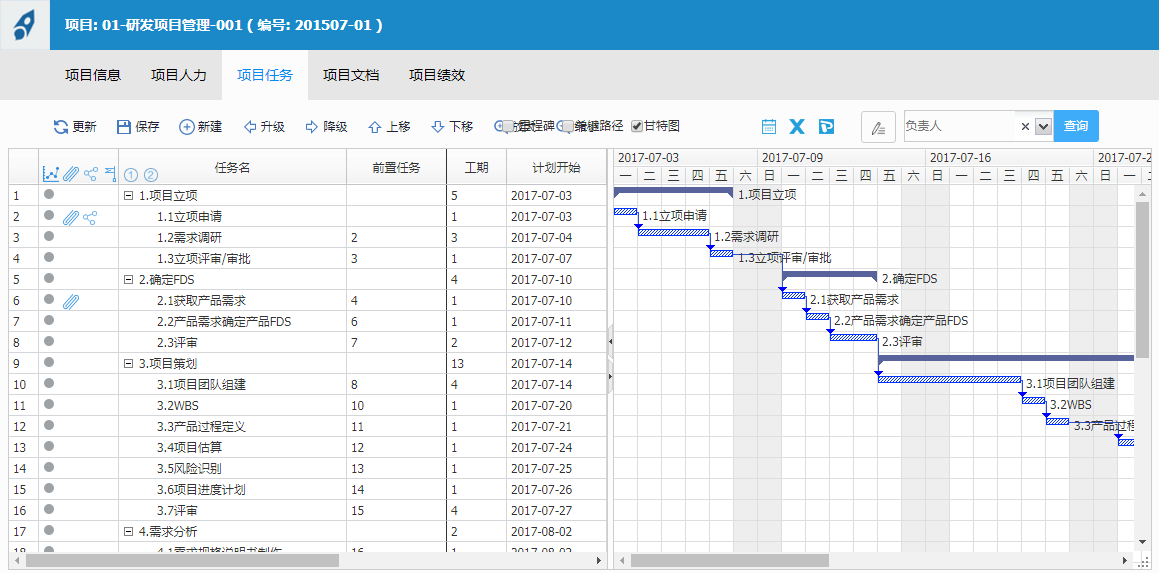
Task: Click the 更新 refresh icon
Action: click(61, 127)
